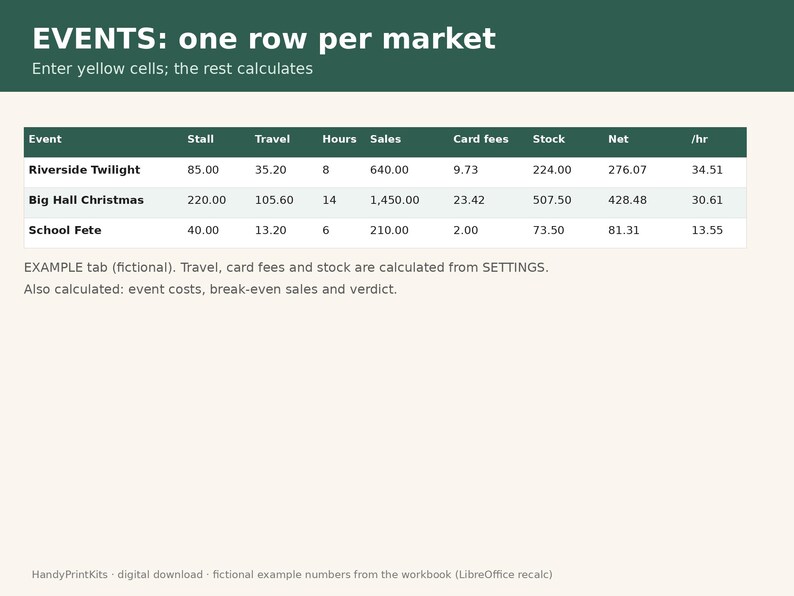Viewport: 794px width, 596px height.
Task: Click Riverside Twilight travel cost 35.20
Action: [x=270, y=170]
